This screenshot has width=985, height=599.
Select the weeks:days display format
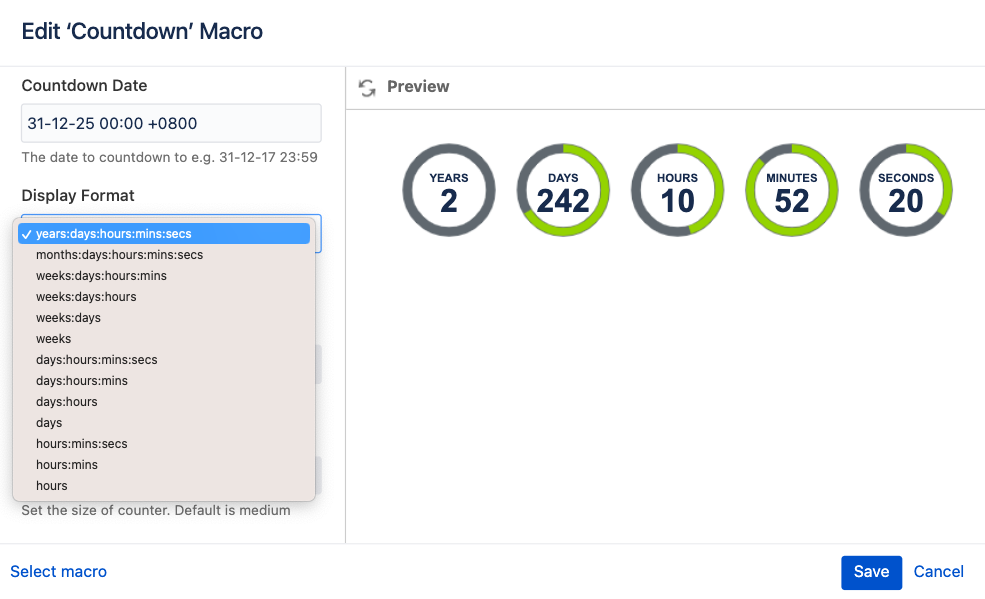pos(68,318)
